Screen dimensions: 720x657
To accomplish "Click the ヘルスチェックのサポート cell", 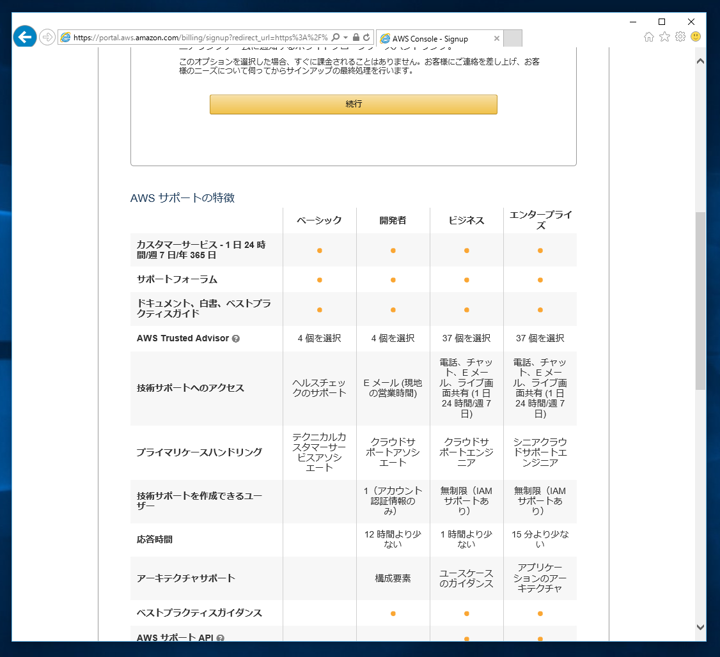I will click(x=319, y=388).
